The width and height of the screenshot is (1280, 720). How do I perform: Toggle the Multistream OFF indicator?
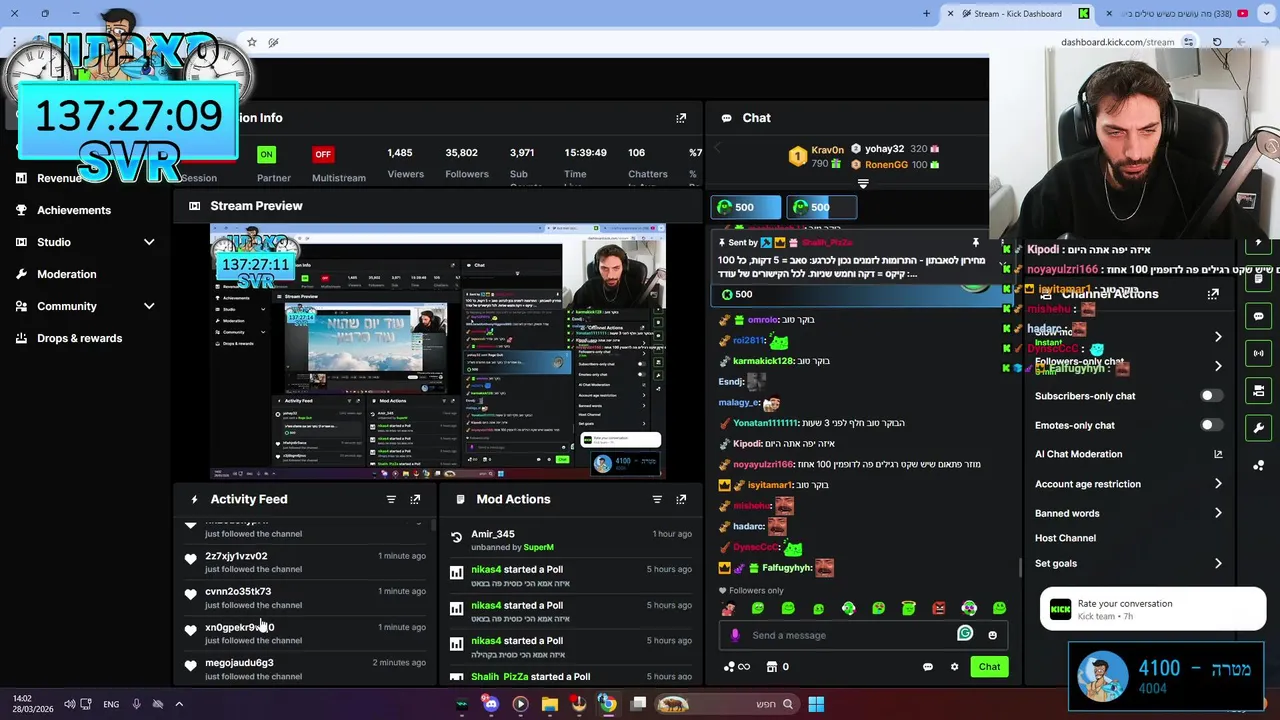(323, 154)
